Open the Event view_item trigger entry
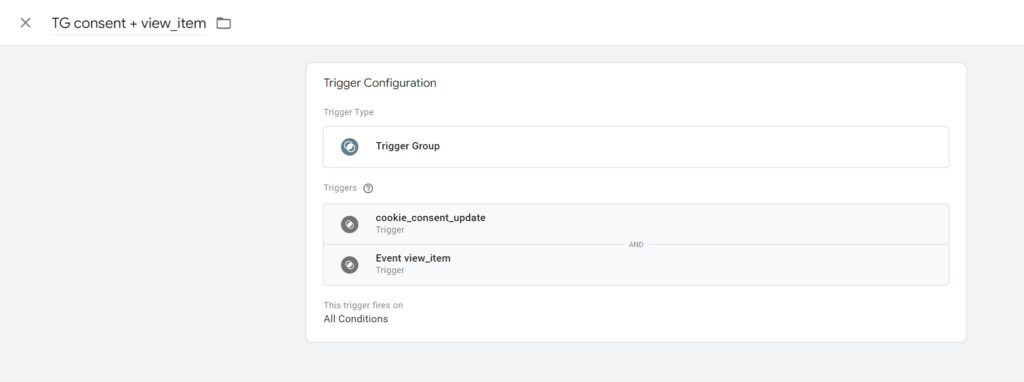The height and width of the screenshot is (382, 1024). pos(636,265)
